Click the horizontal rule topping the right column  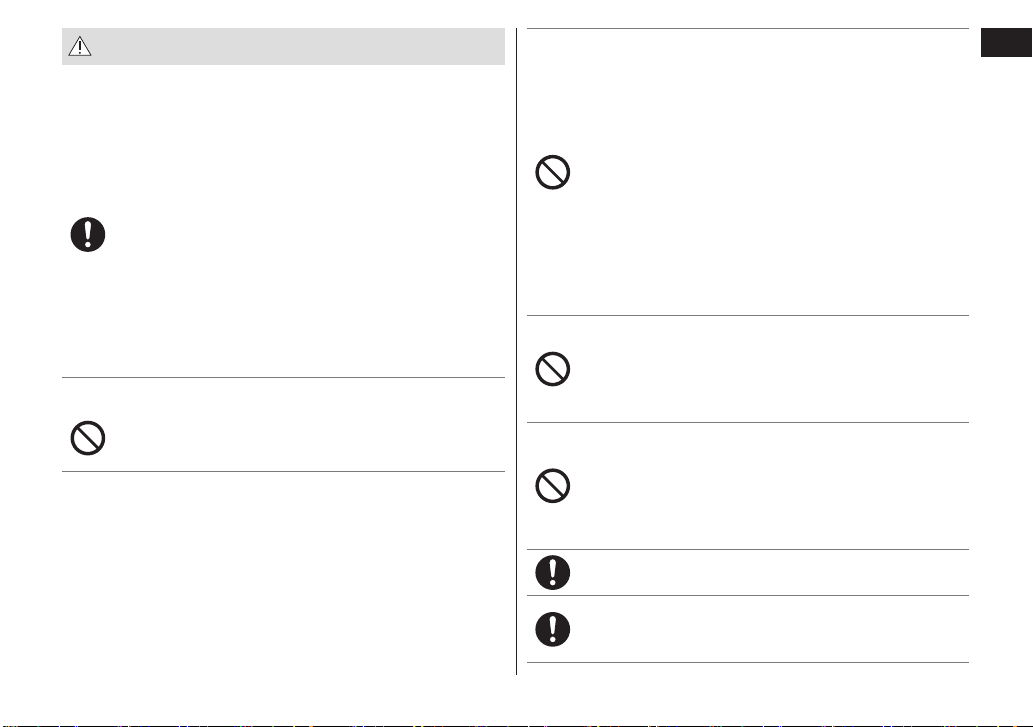click(x=748, y=28)
